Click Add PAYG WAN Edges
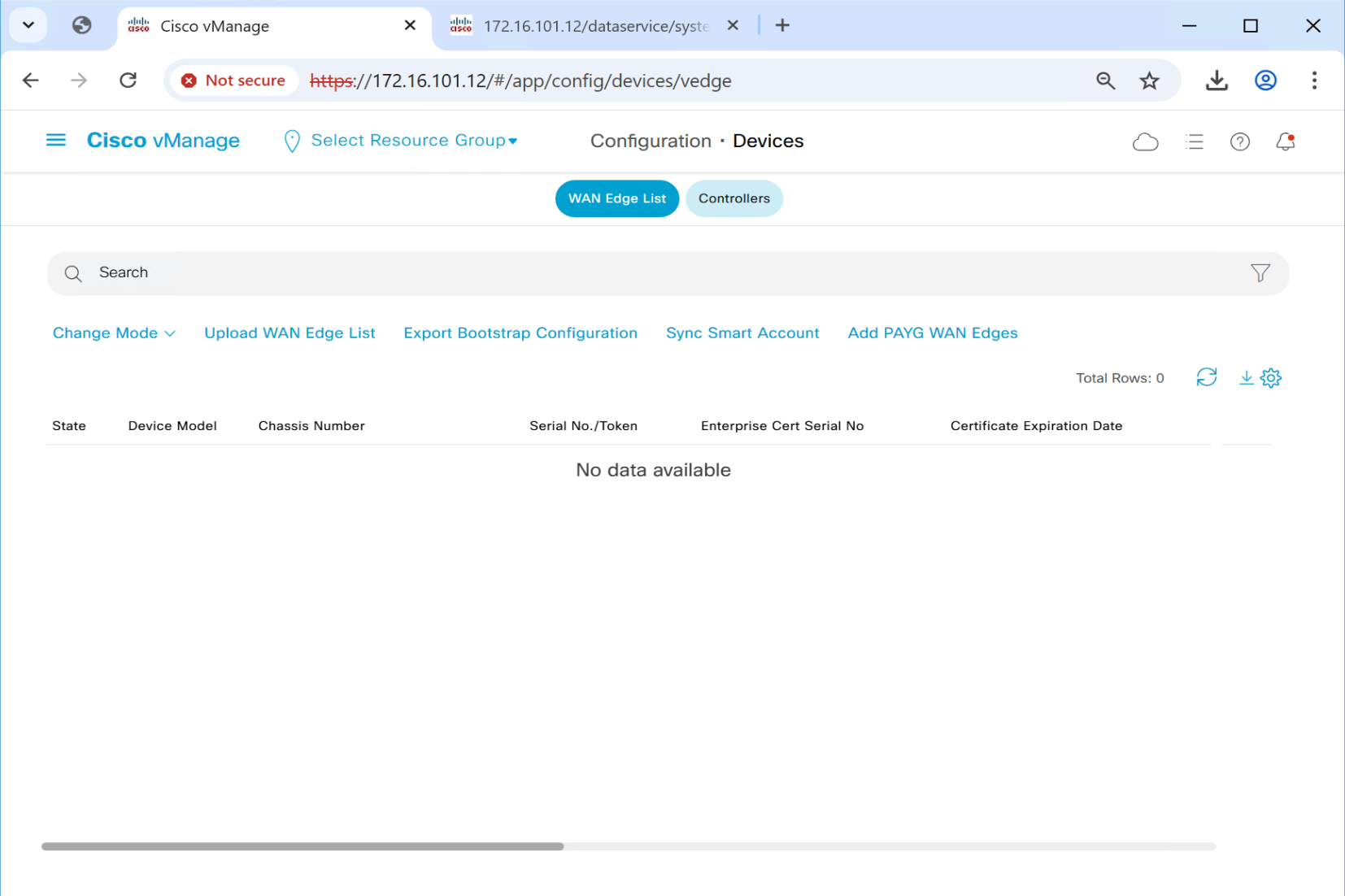Viewport: 1345px width, 896px height. (x=933, y=333)
